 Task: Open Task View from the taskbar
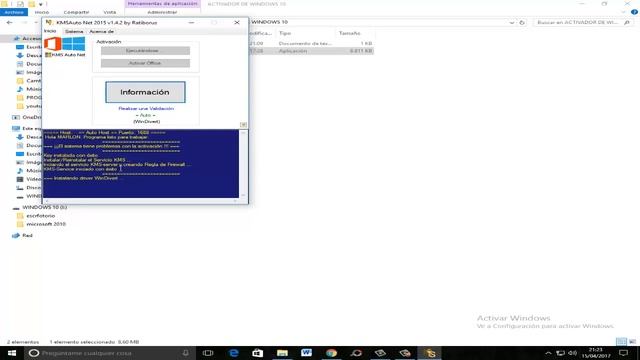click(208, 353)
